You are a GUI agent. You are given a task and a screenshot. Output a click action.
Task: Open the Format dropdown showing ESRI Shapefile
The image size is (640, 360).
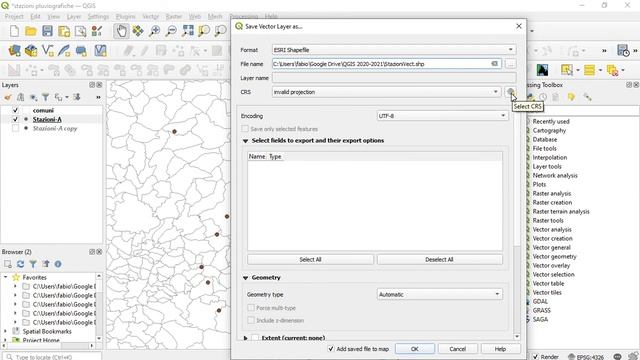coord(394,50)
